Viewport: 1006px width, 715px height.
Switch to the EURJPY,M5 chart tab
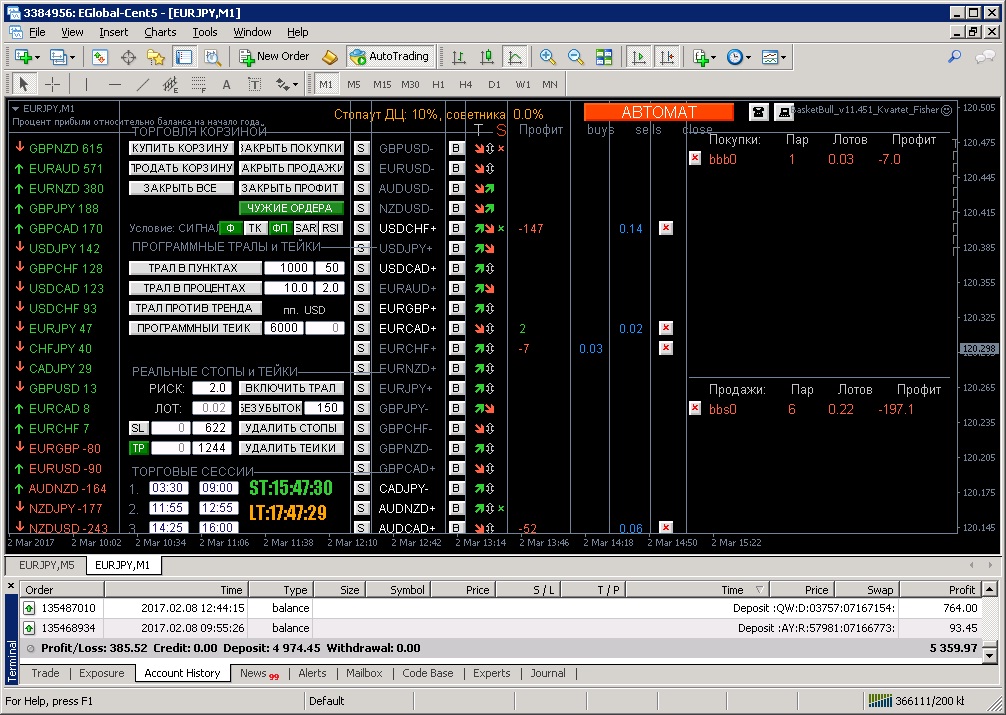point(48,566)
